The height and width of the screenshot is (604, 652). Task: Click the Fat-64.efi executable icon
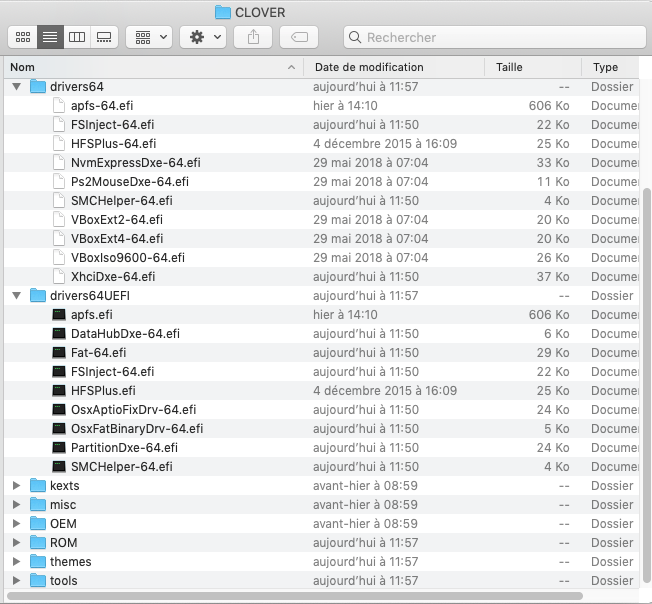point(59,353)
